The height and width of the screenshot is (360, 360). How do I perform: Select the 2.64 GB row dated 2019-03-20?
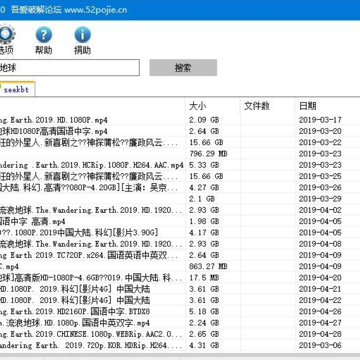click(x=180, y=131)
